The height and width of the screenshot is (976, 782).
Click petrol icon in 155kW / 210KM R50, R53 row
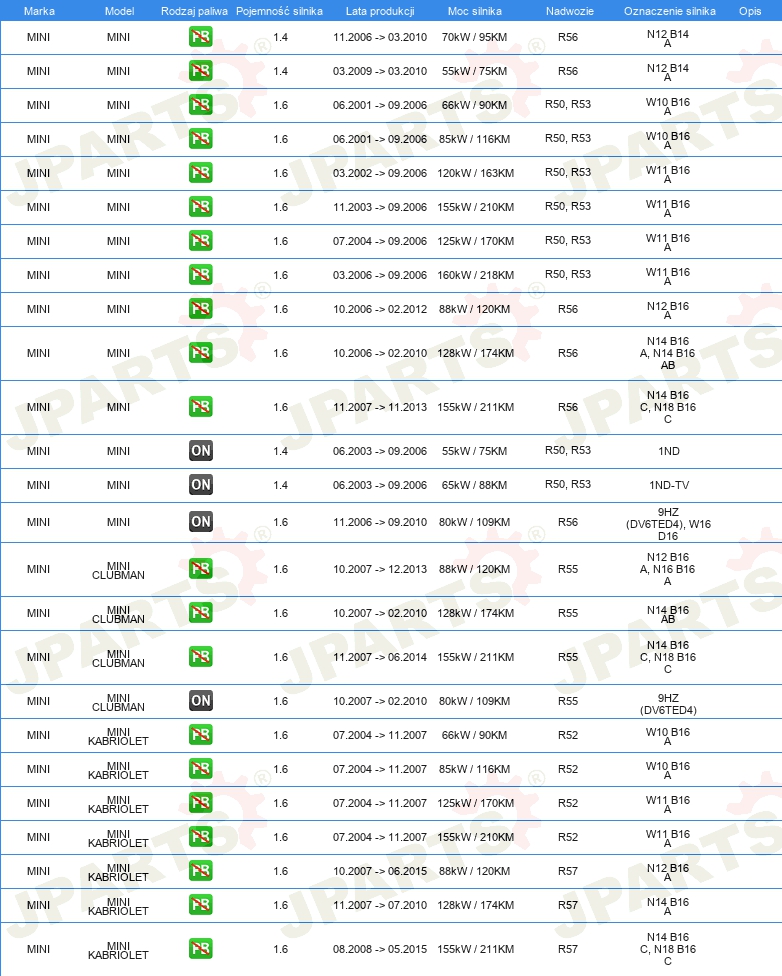[x=200, y=207]
